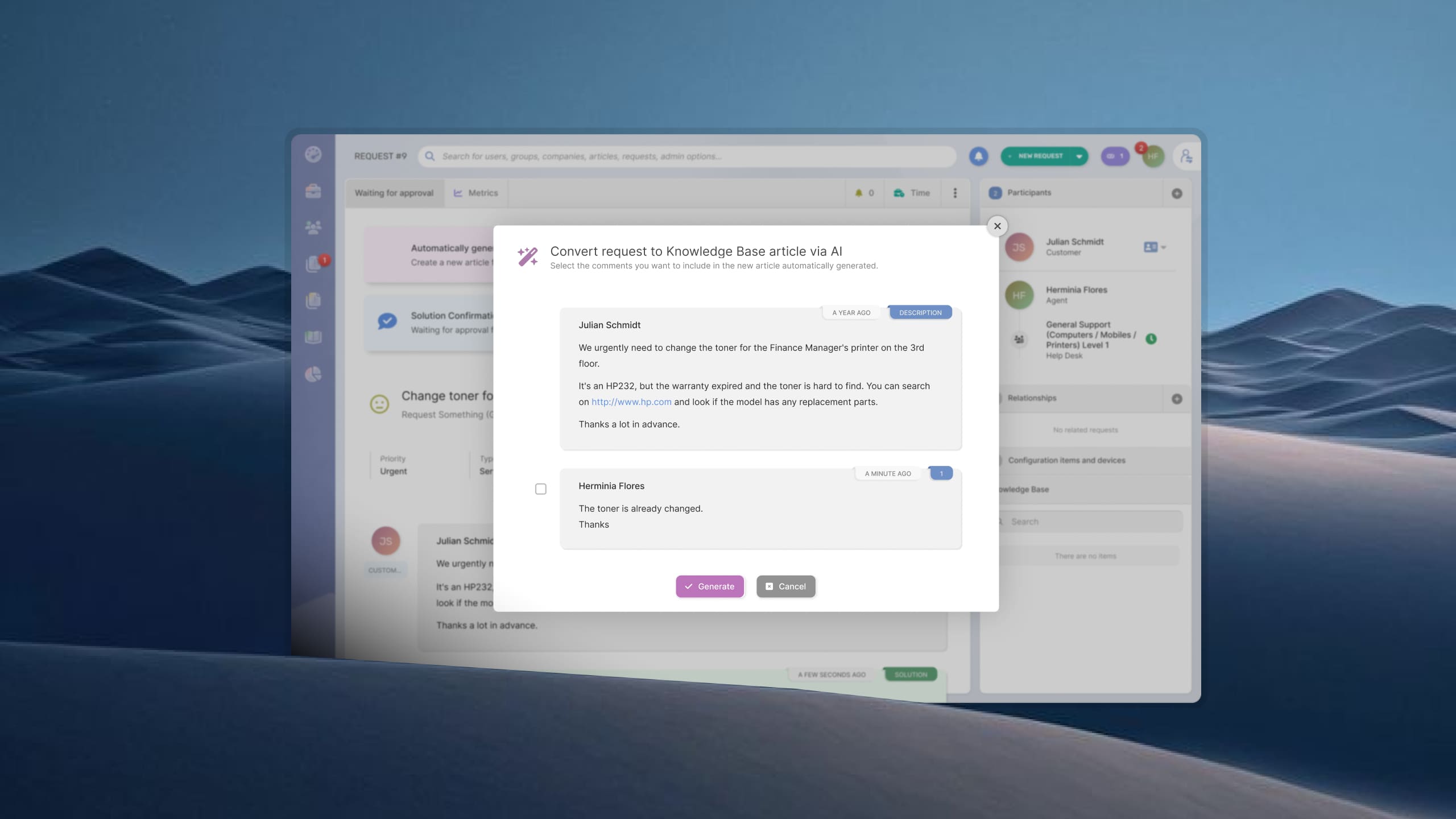Add a participant with the plus icon
The width and height of the screenshot is (1456, 819).
tap(1177, 193)
